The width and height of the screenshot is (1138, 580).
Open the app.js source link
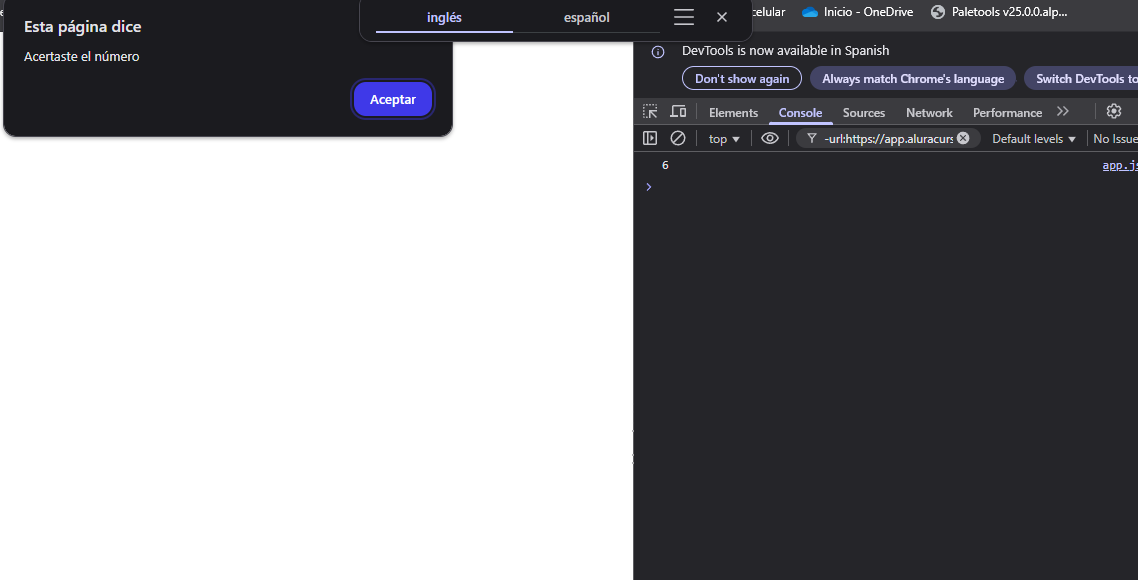1120,166
